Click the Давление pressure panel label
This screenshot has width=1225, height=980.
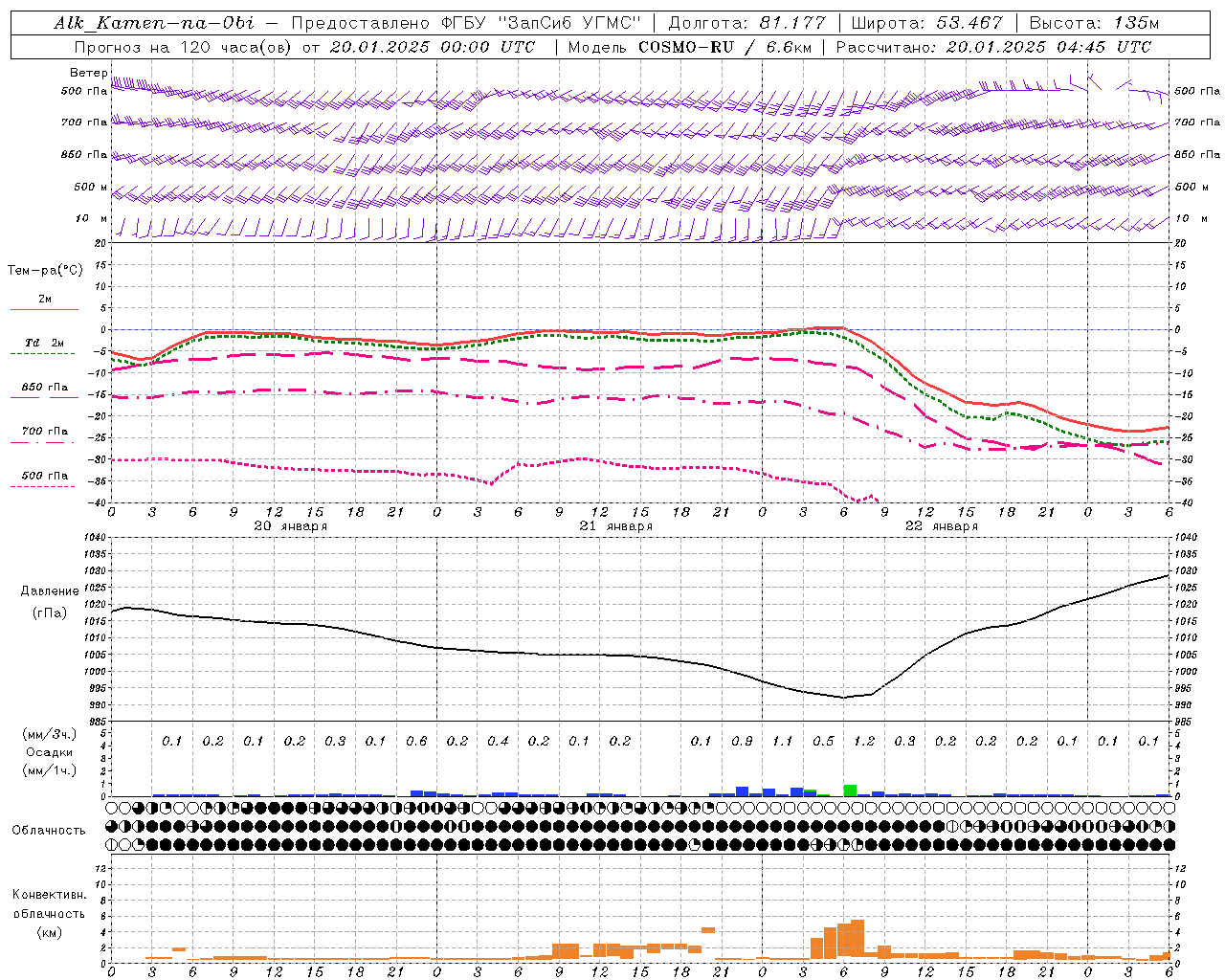(49, 591)
